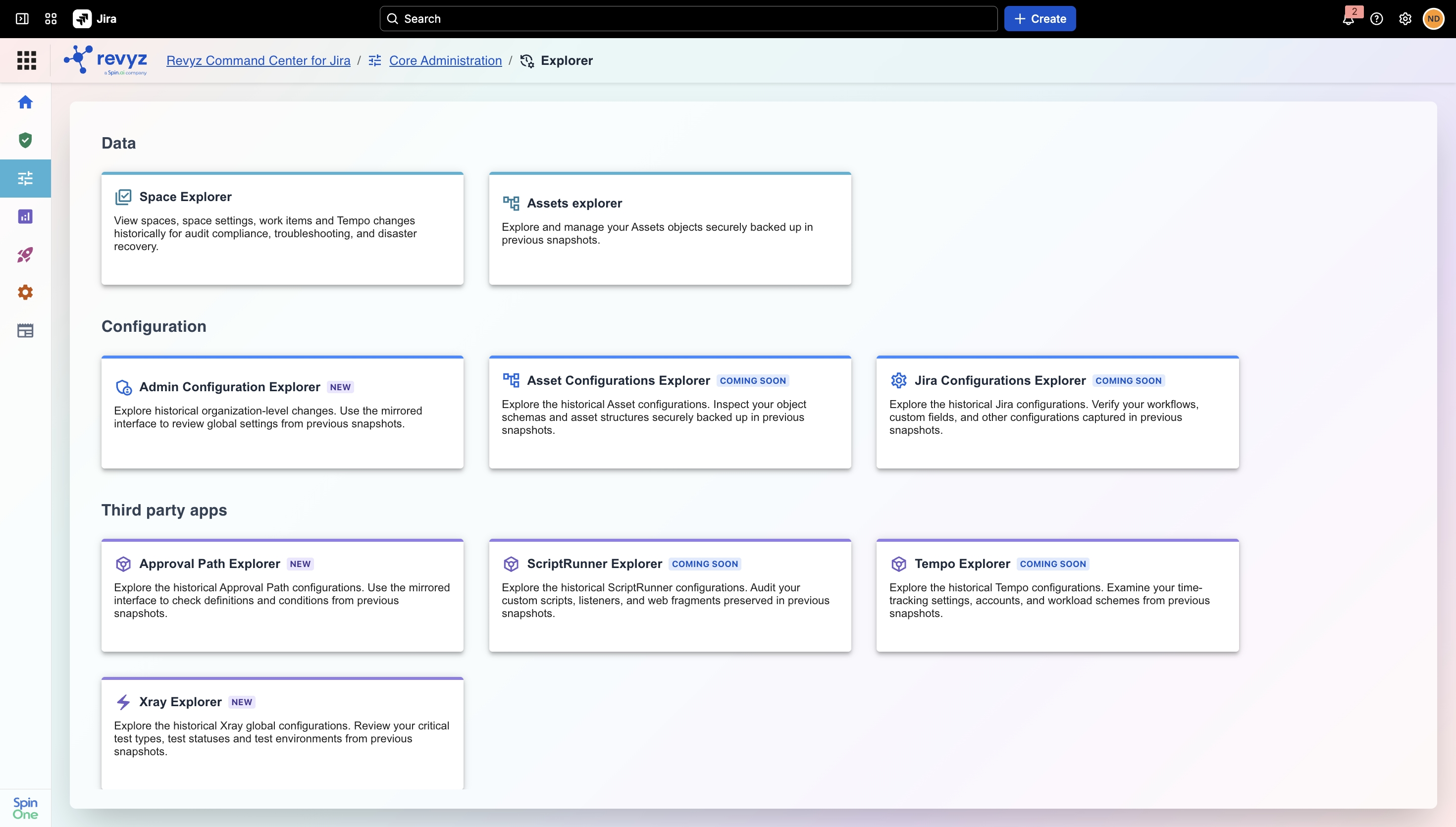Open the analytics chart sidebar icon
This screenshot has height=827, width=1456.
coord(26,216)
